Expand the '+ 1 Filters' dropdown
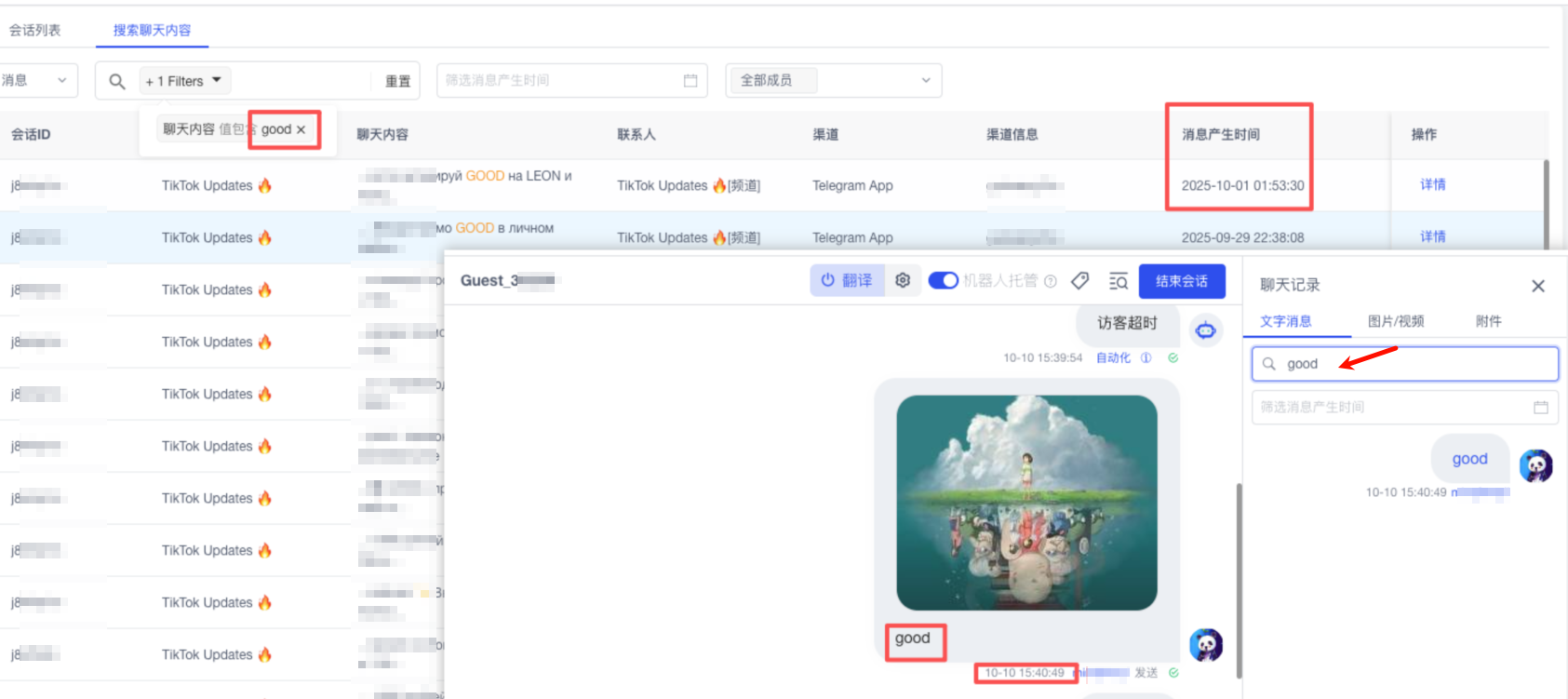Image resolution: width=1568 pixels, height=699 pixels. coord(185,81)
